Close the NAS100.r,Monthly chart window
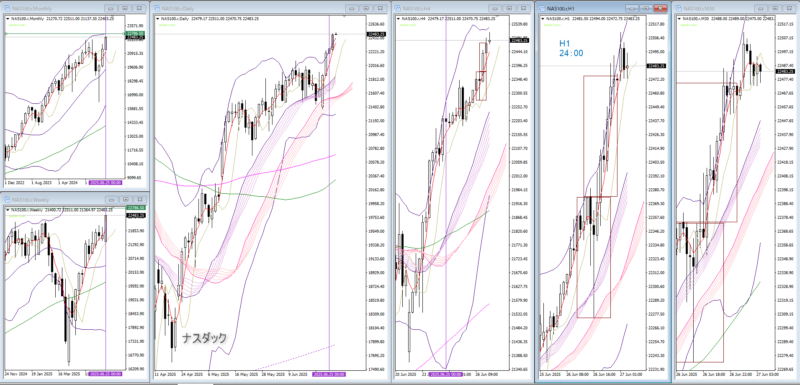Screen dimensions: 800x385 pyautogui.click(x=139, y=9)
